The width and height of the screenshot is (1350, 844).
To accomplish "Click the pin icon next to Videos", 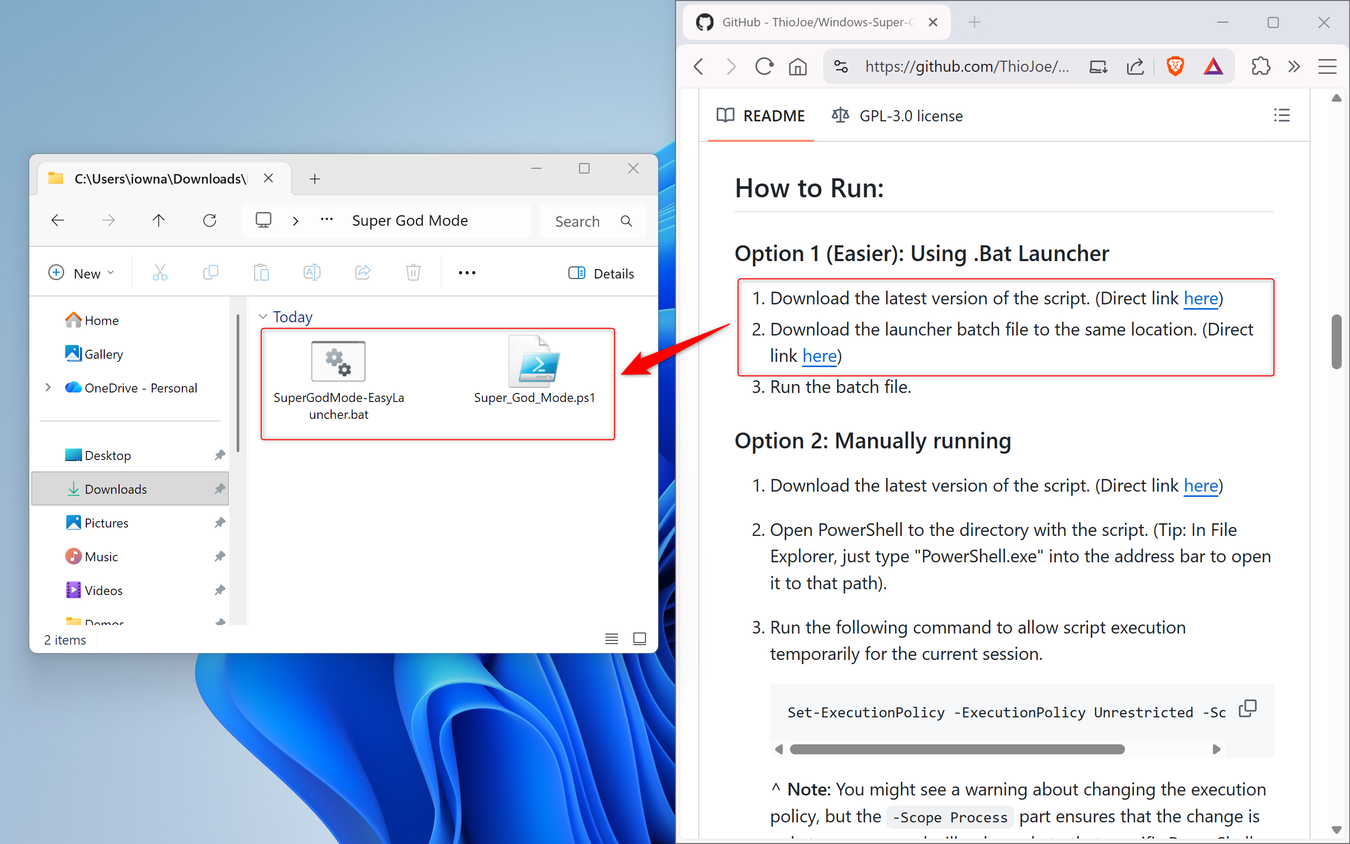I will pos(219,591).
